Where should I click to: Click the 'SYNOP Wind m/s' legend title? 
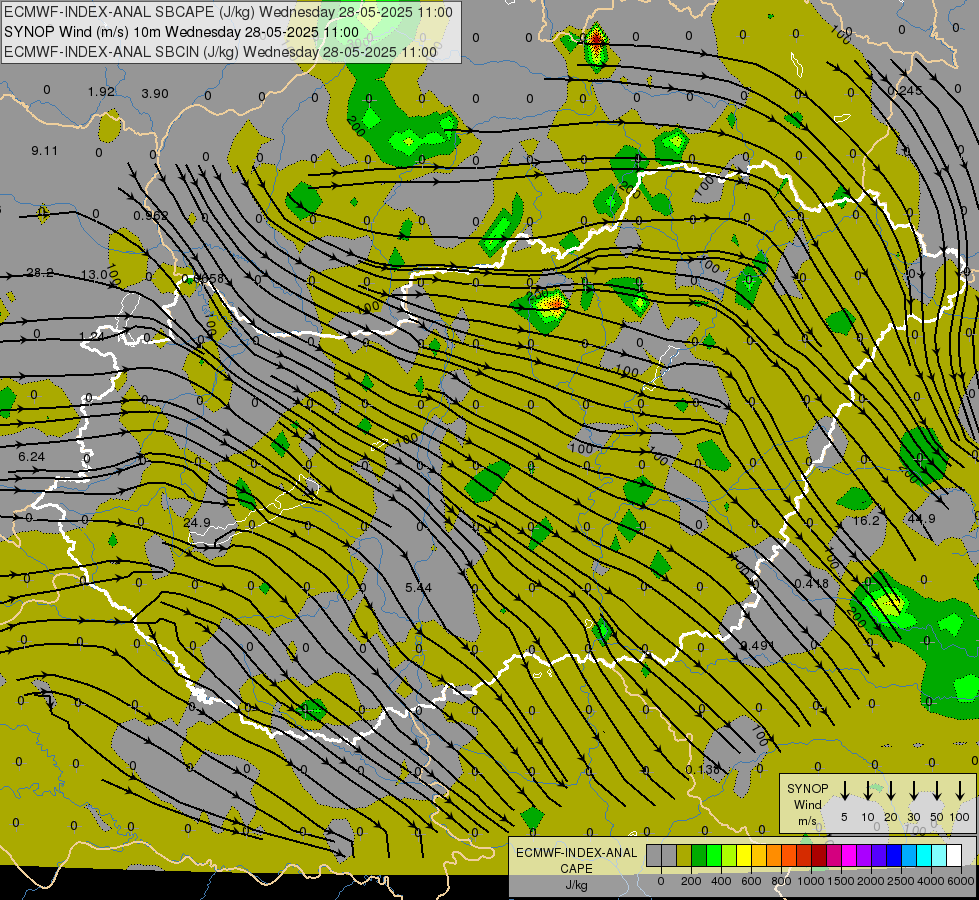807,804
